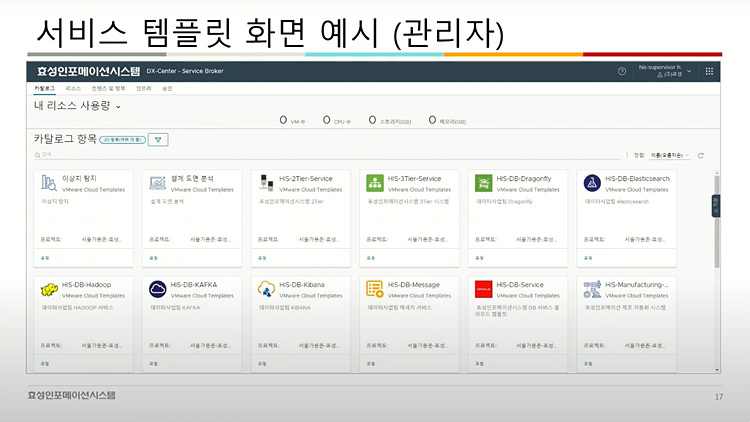750x422 pixels.
Task: Select the HIS-DB-KAFKA cloud icon
Action: [x=157, y=289]
